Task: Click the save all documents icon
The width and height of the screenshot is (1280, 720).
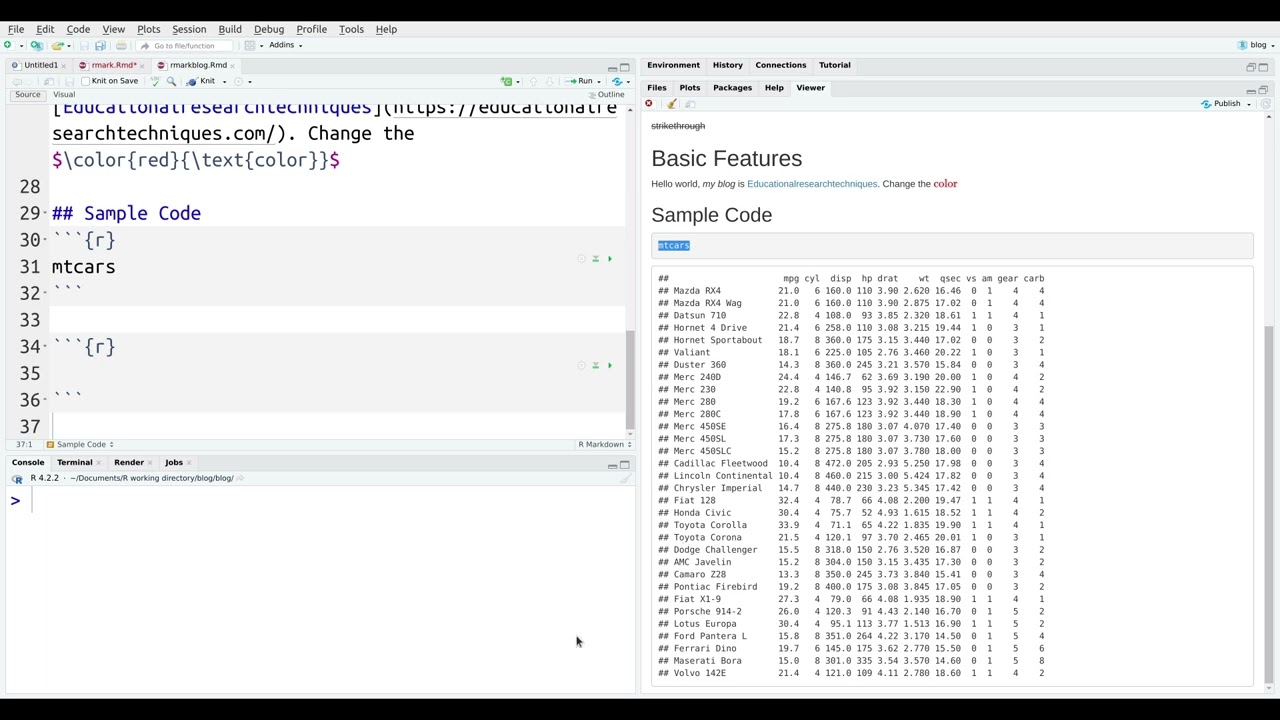Action: (100, 45)
